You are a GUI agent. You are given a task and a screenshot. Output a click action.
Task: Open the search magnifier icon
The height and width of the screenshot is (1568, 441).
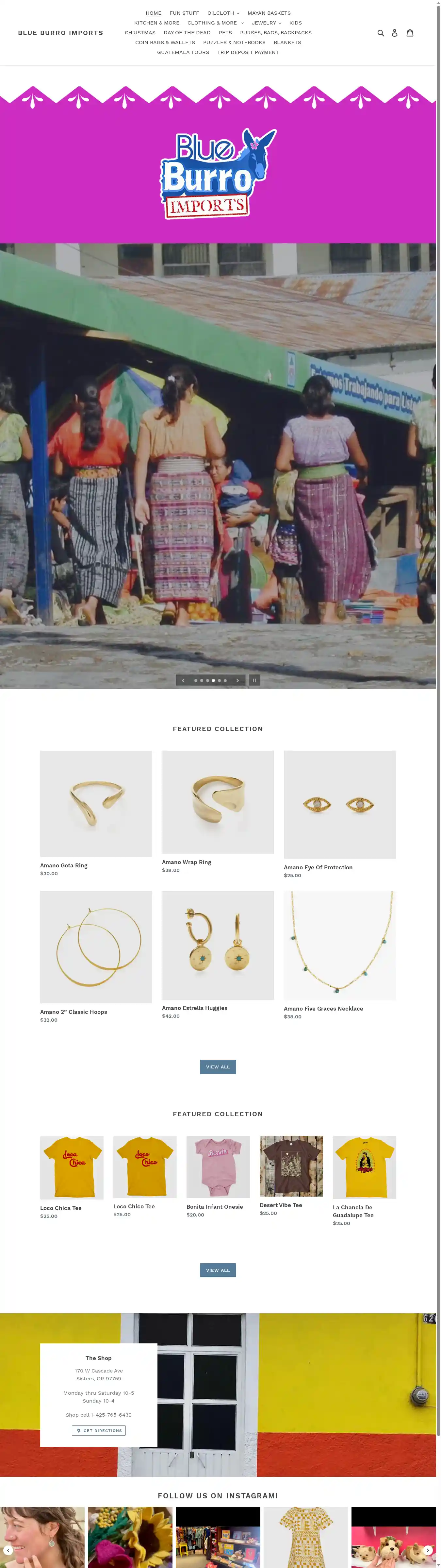point(381,33)
